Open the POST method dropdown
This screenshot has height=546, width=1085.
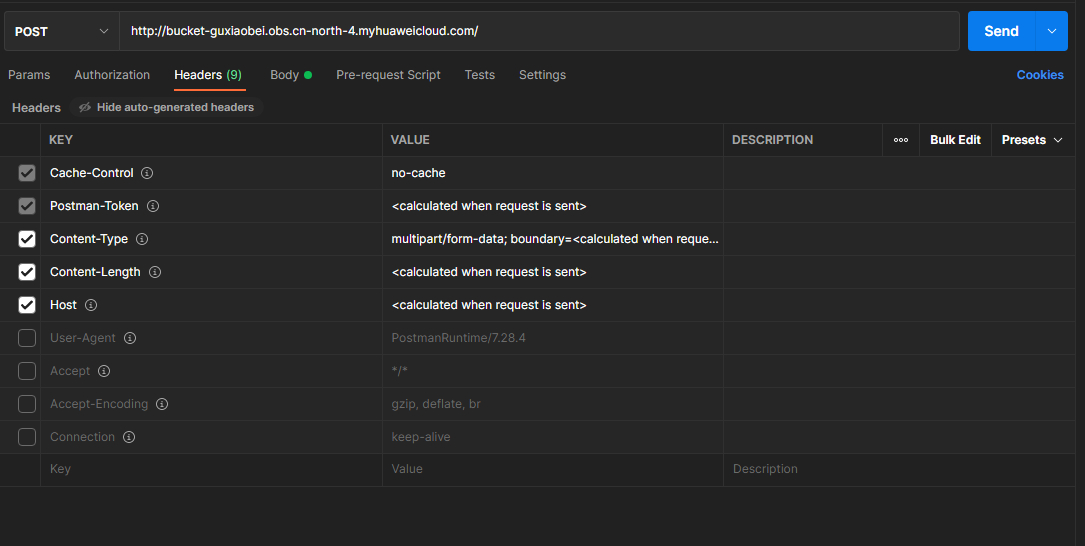pyautogui.click(x=61, y=31)
